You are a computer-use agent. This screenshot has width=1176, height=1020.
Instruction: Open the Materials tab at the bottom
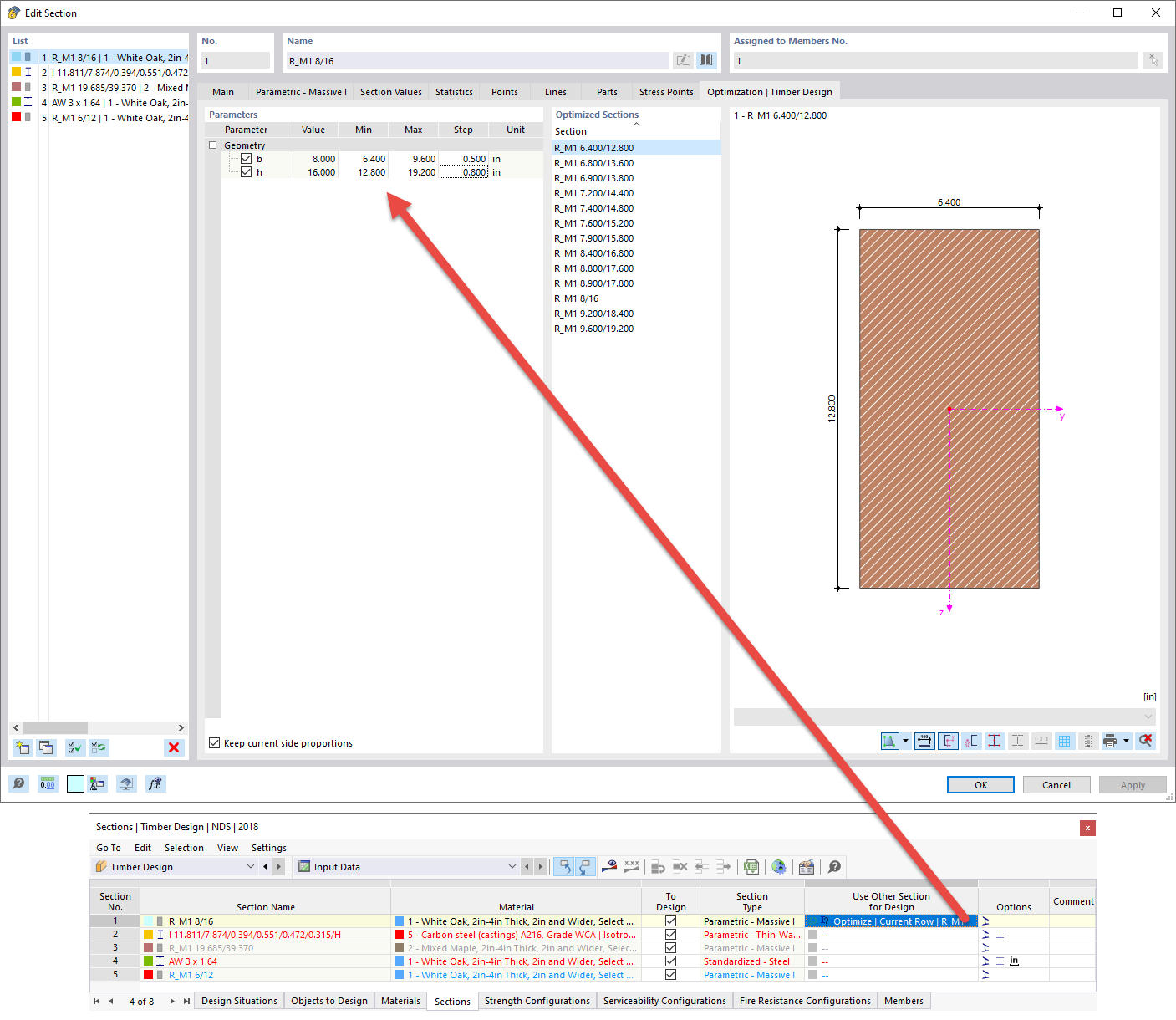pos(400,1001)
